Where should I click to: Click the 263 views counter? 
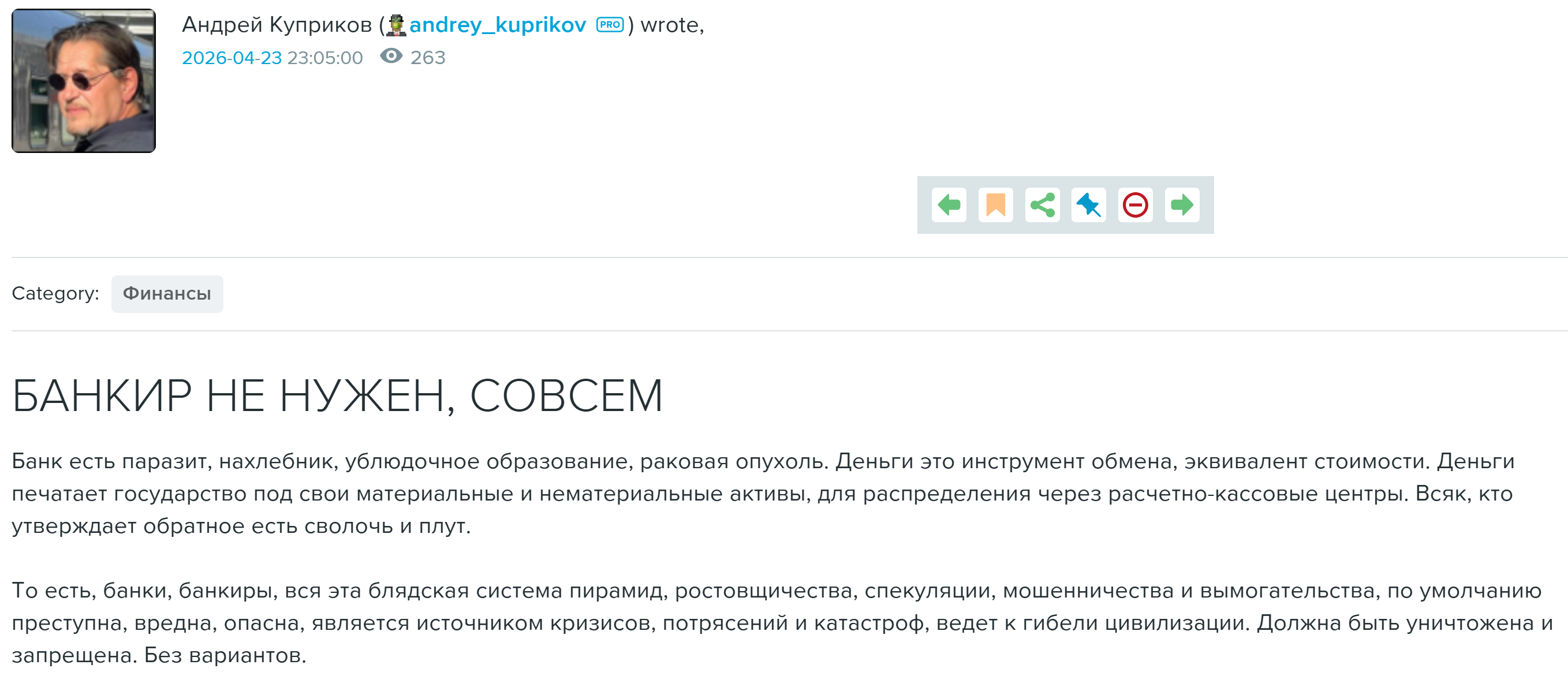[x=427, y=58]
